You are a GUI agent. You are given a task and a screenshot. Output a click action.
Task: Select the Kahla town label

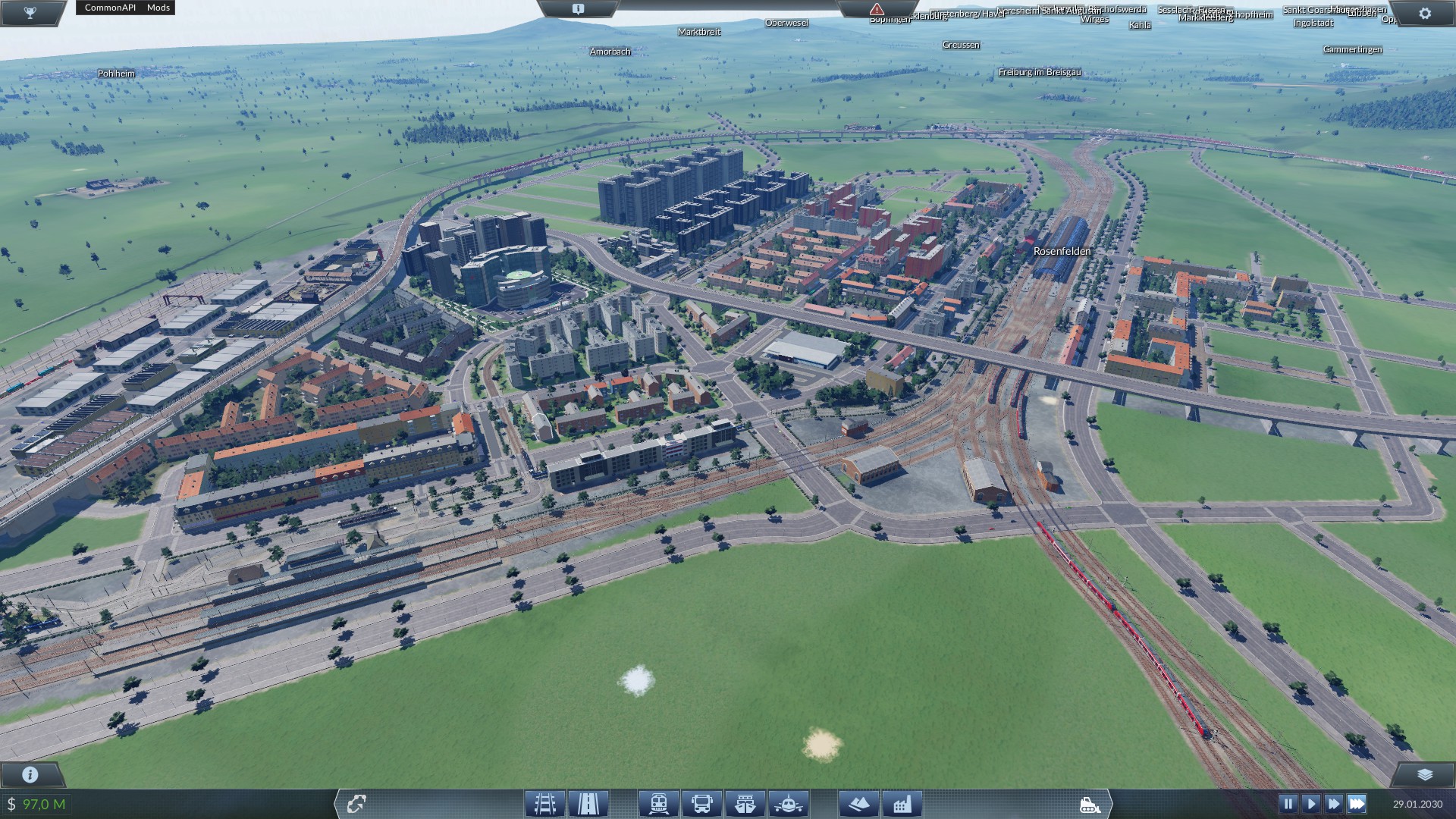(1140, 25)
